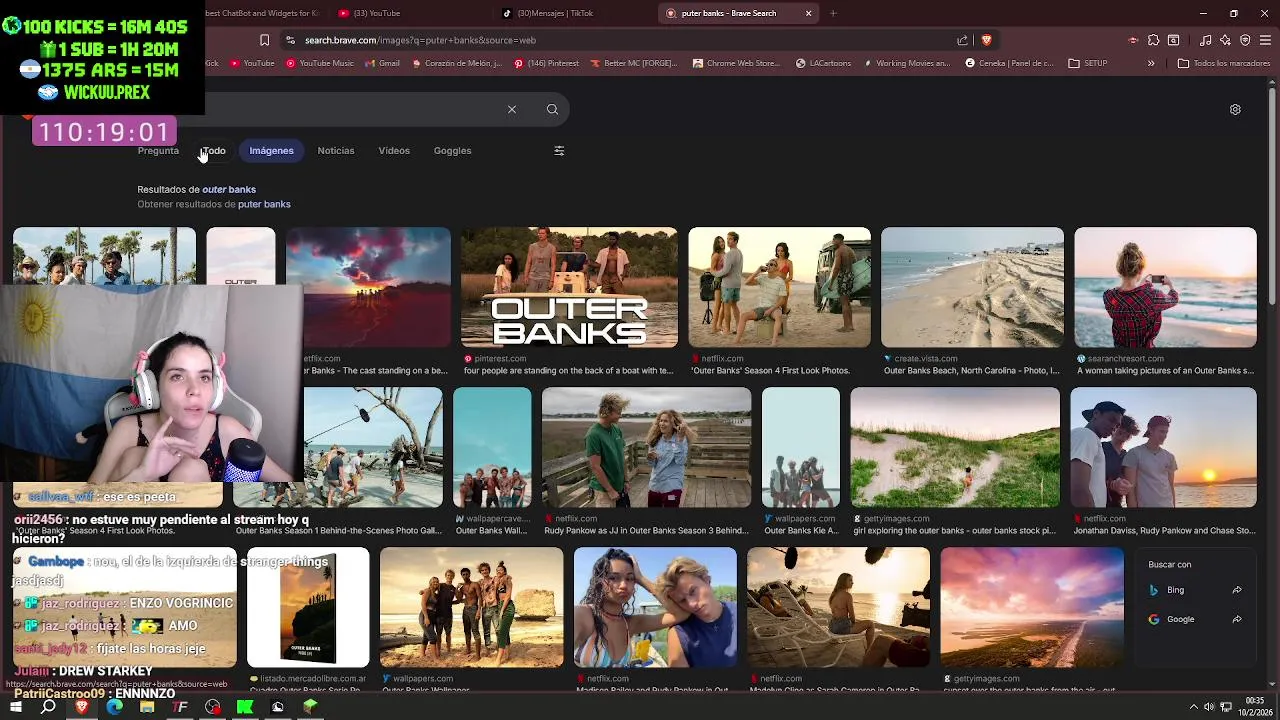Open sunset over the outer banks aerial image
This screenshot has height=720, width=1280.
tap(1032, 608)
